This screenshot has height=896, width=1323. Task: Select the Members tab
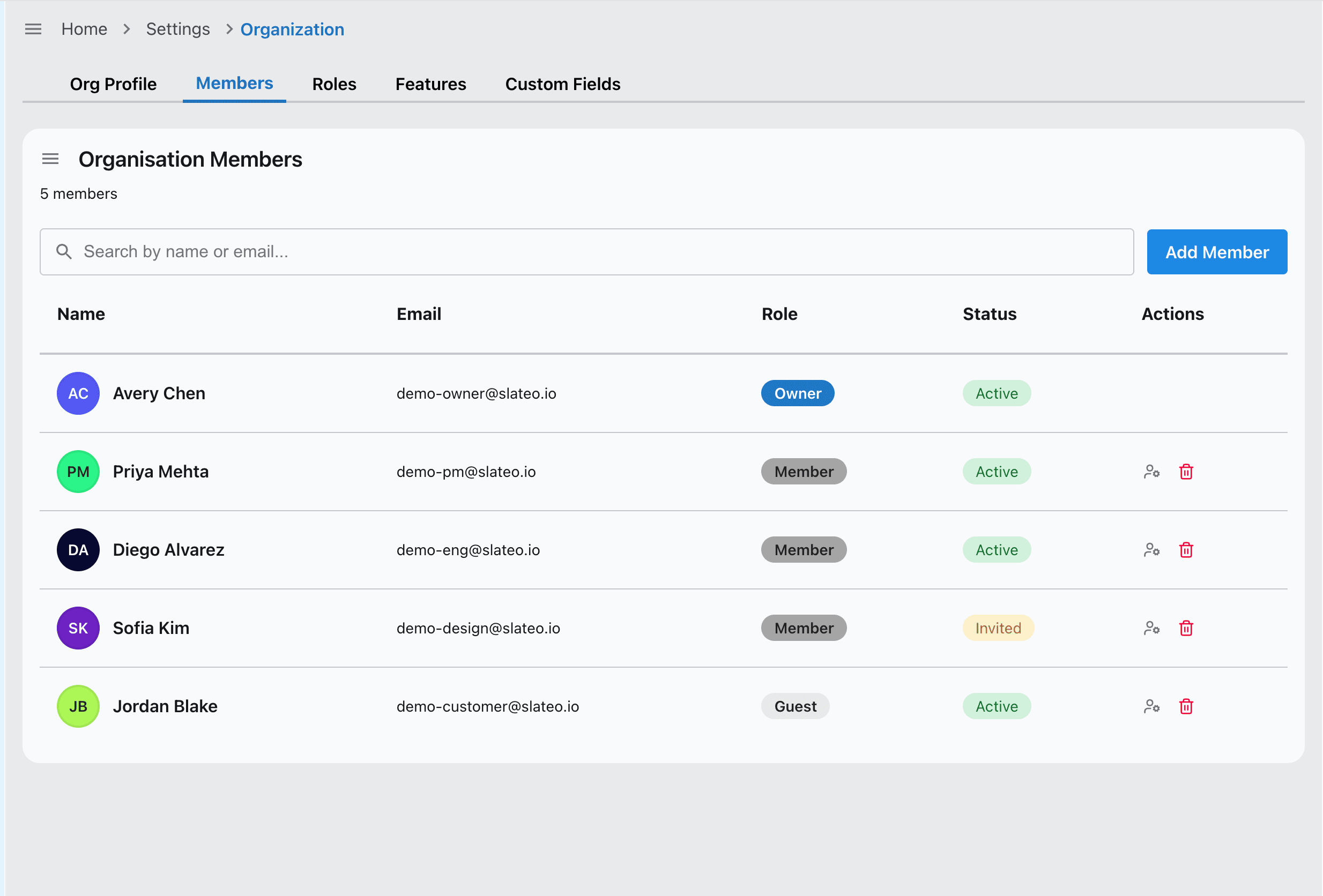tap(235, 84)
